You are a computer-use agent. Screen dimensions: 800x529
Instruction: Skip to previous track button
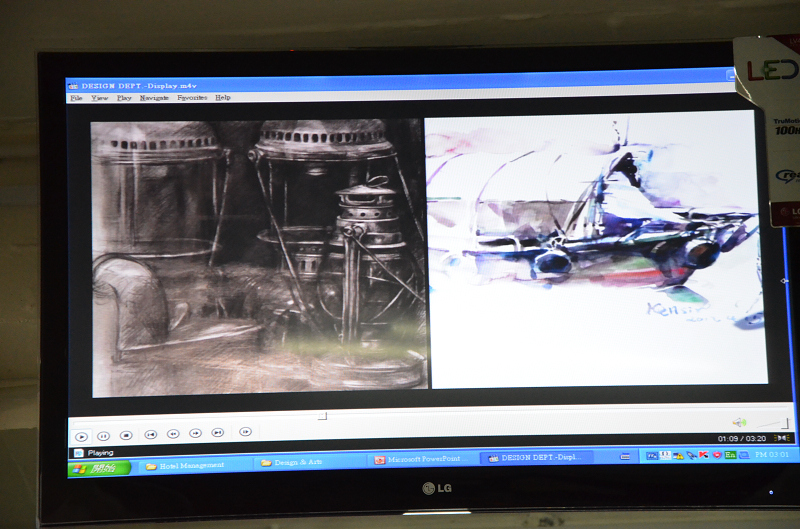151,434
